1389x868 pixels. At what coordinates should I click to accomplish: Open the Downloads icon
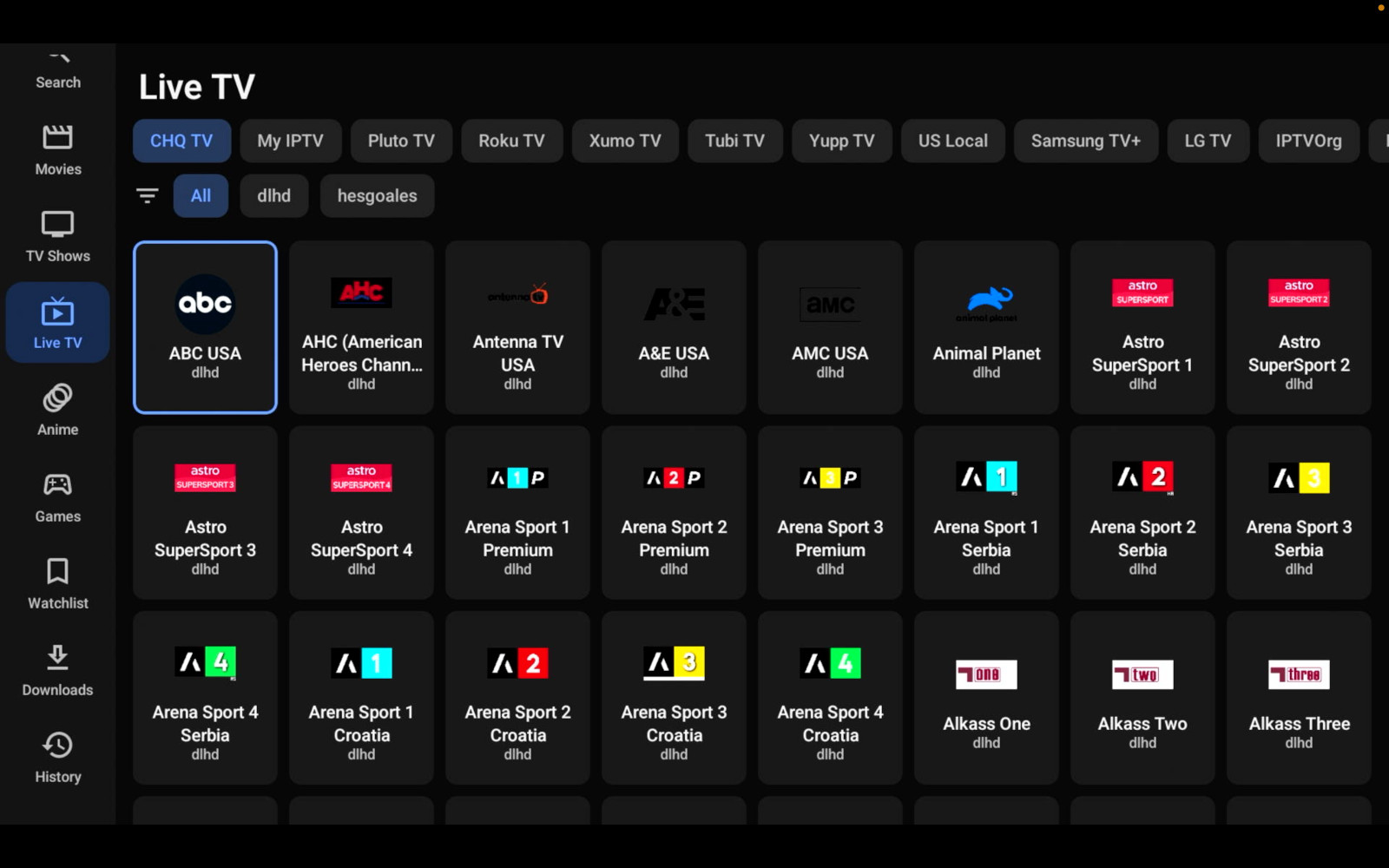[57, 658]
